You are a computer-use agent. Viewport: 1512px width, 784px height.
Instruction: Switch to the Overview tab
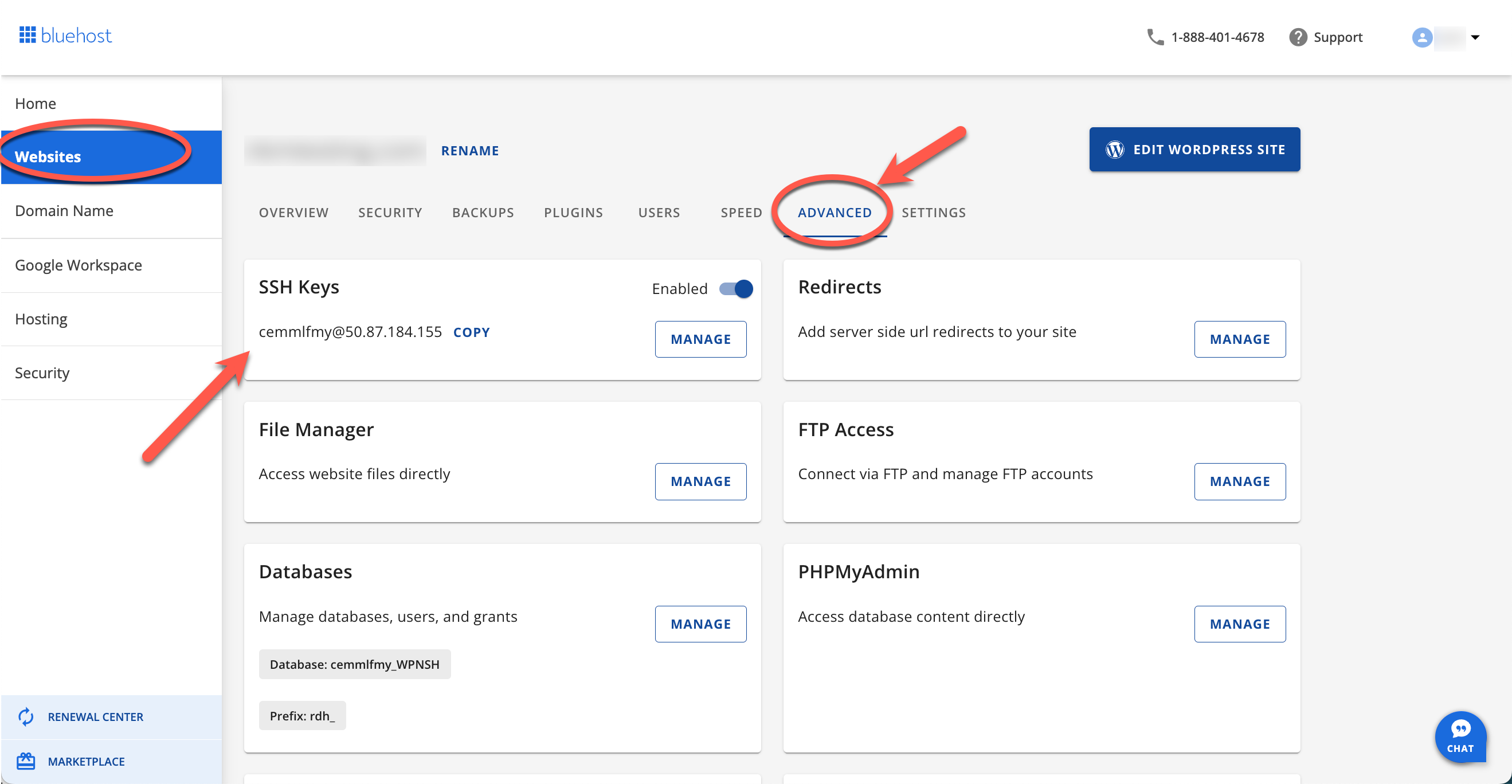point(293,213)
